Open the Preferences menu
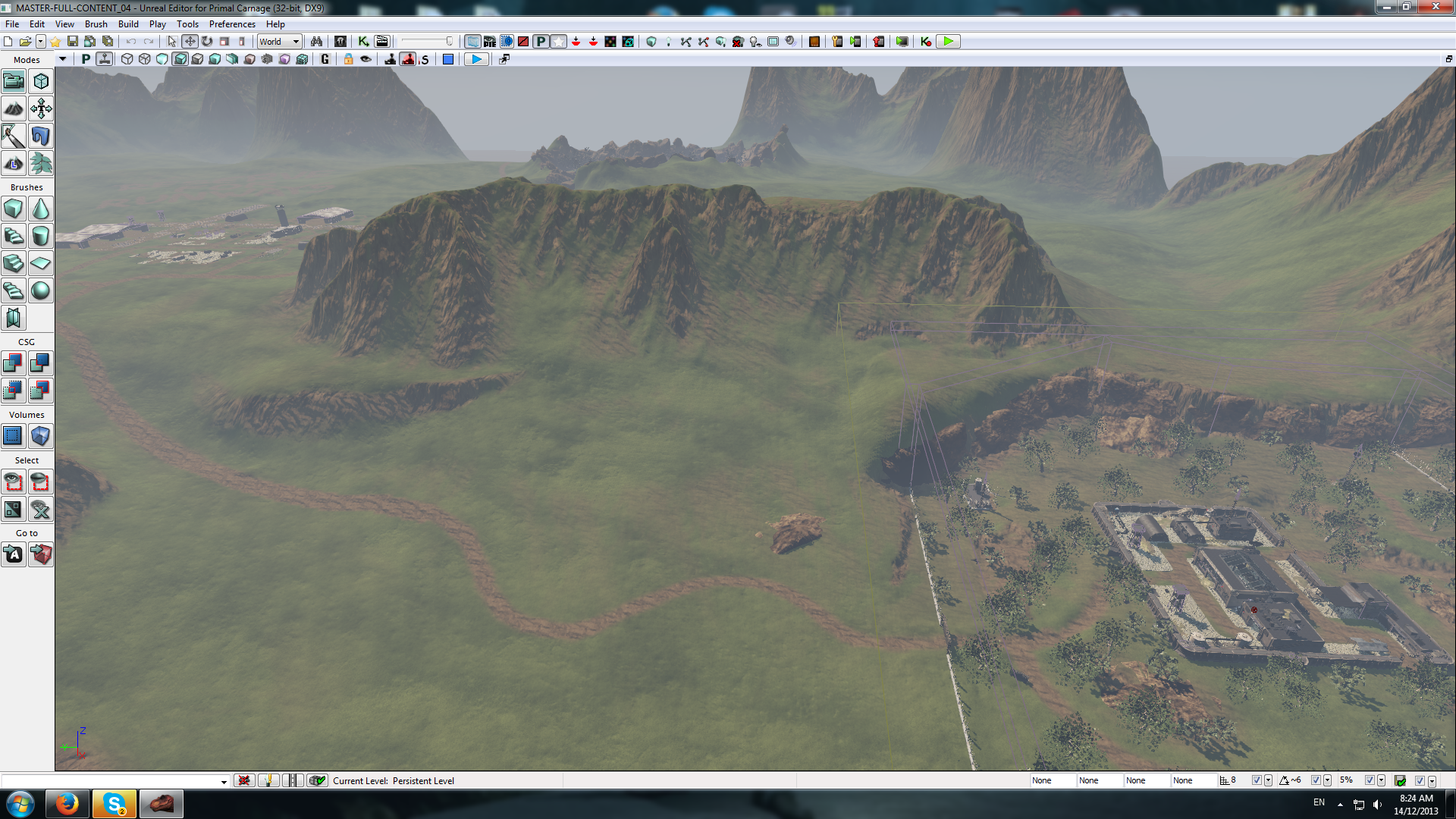 232,24
